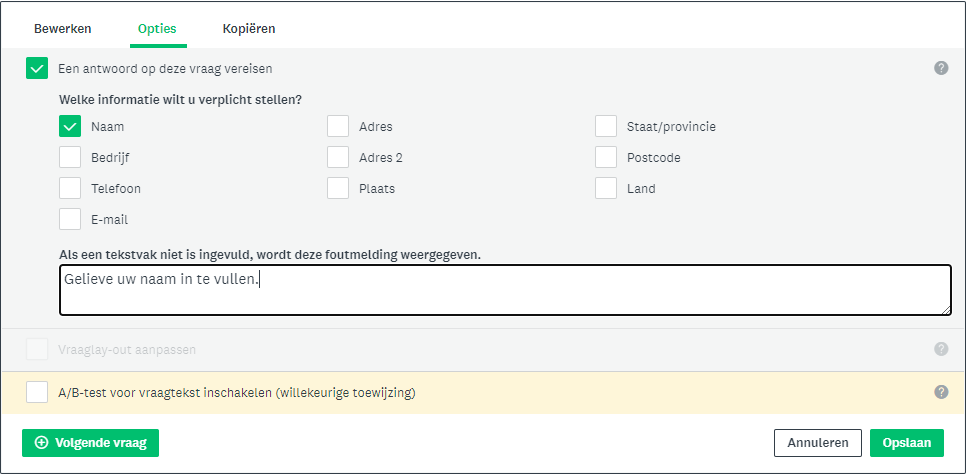Check the E-mail checkbox
969x474 pixels.
pos(70,219)
